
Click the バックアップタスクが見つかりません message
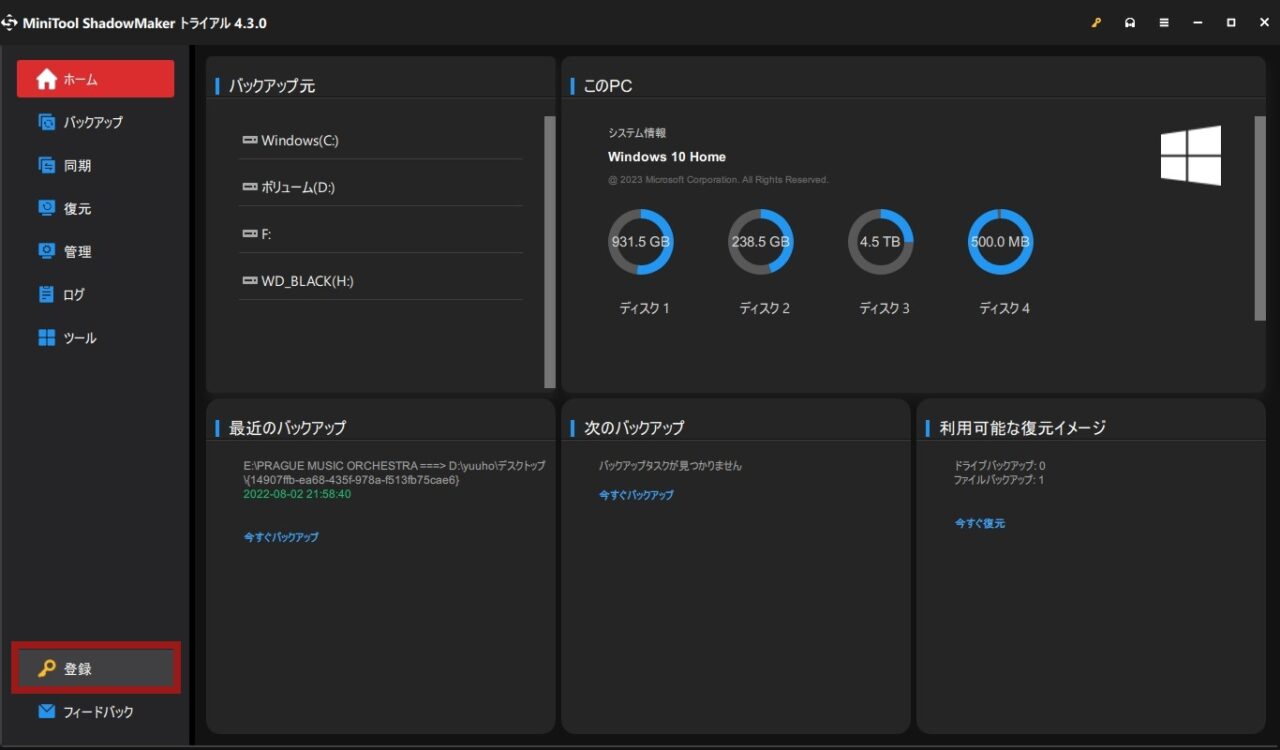(670, 466)
